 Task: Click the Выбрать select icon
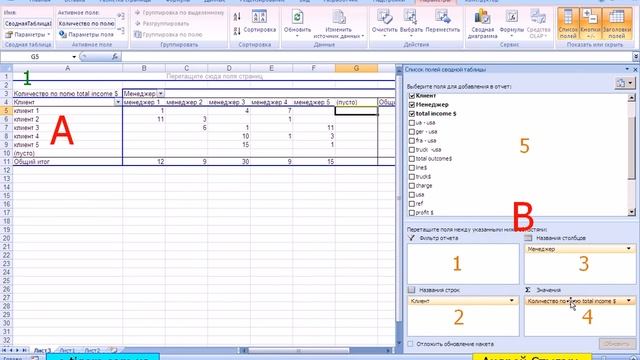click(x=410, y=17)
